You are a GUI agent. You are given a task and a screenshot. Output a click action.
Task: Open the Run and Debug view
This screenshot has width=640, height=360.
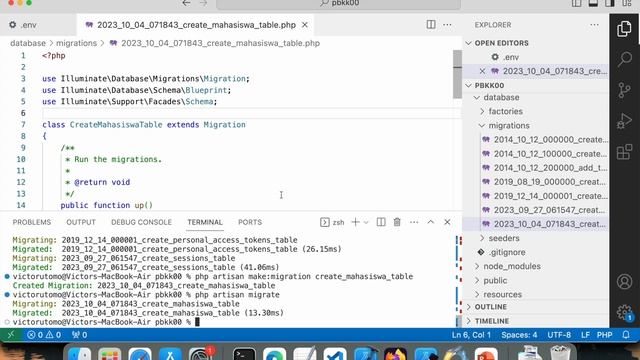click(x=624, y=121)
